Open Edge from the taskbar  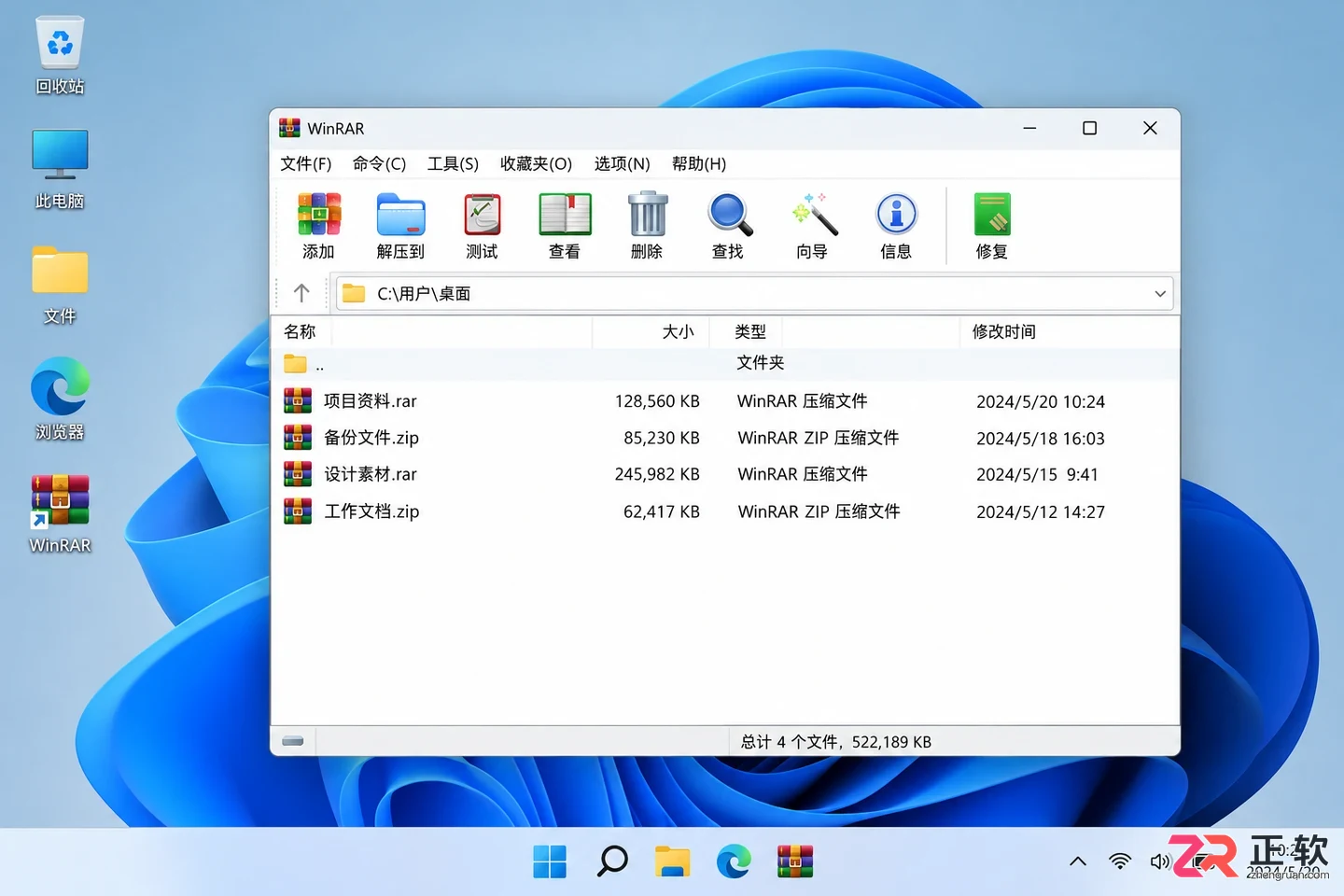click(734, 861)
